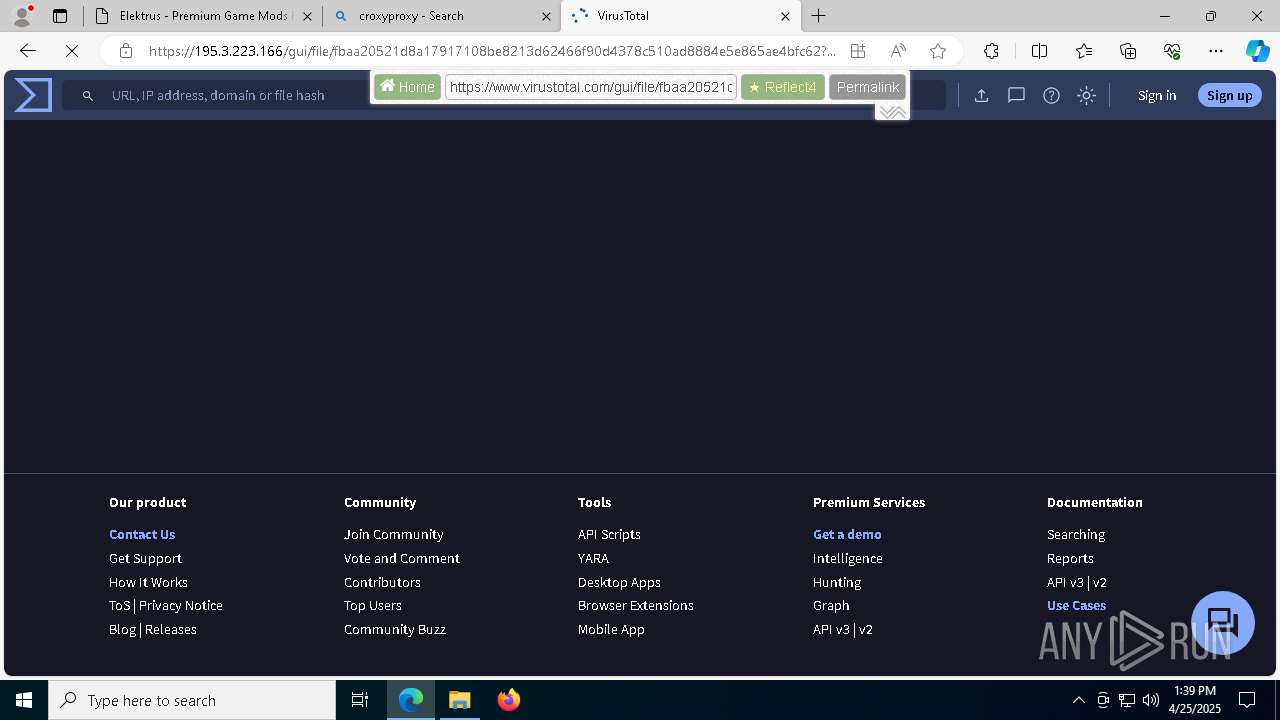This screenshot has height=720, width=1280.
Task: Open Task View in the taskbar
Action: tap(360, 700)
